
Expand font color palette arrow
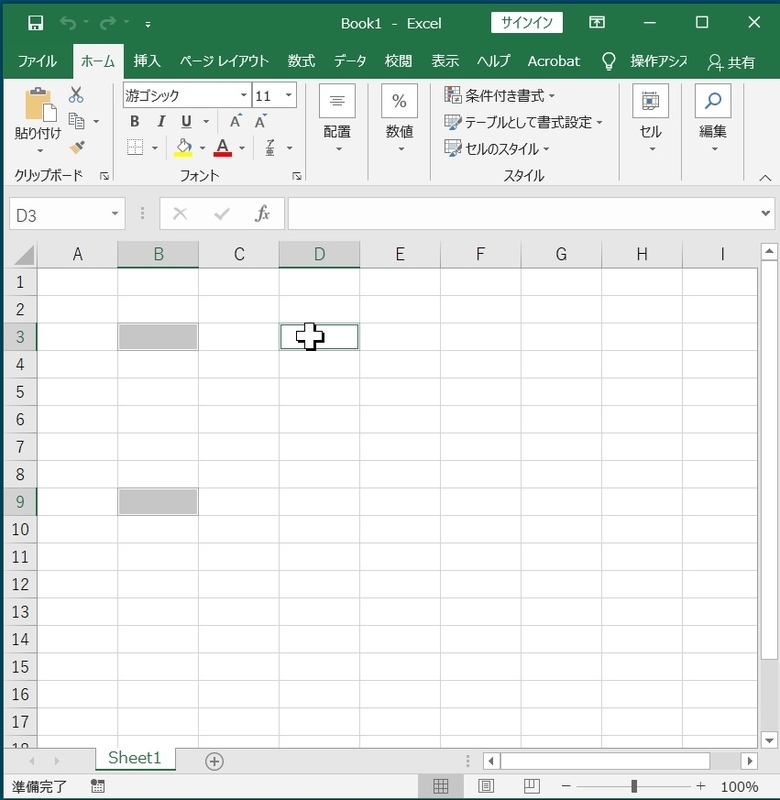[242, 148]
